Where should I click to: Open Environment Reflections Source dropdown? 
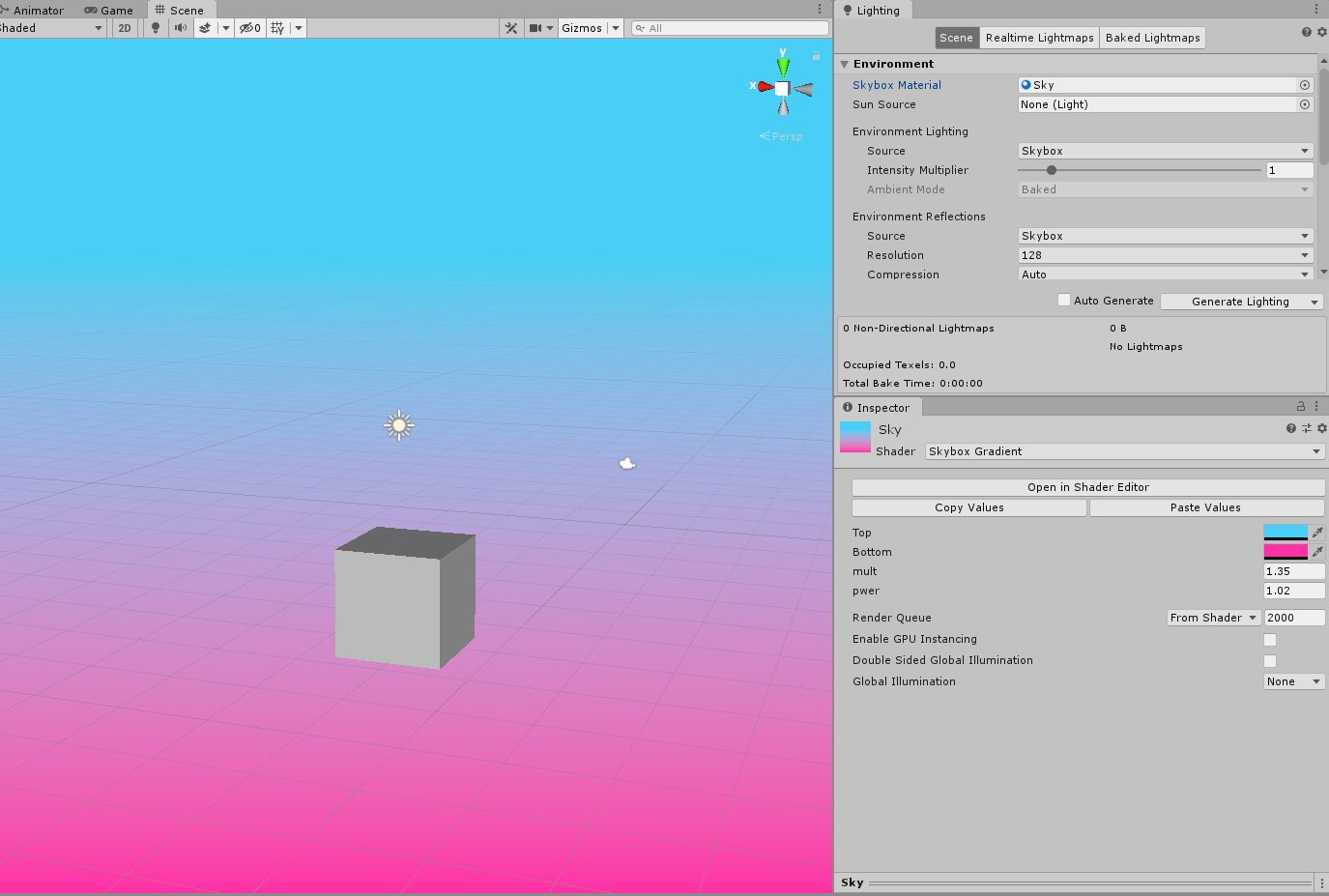pyautogui.click(x=1166, y=236)
